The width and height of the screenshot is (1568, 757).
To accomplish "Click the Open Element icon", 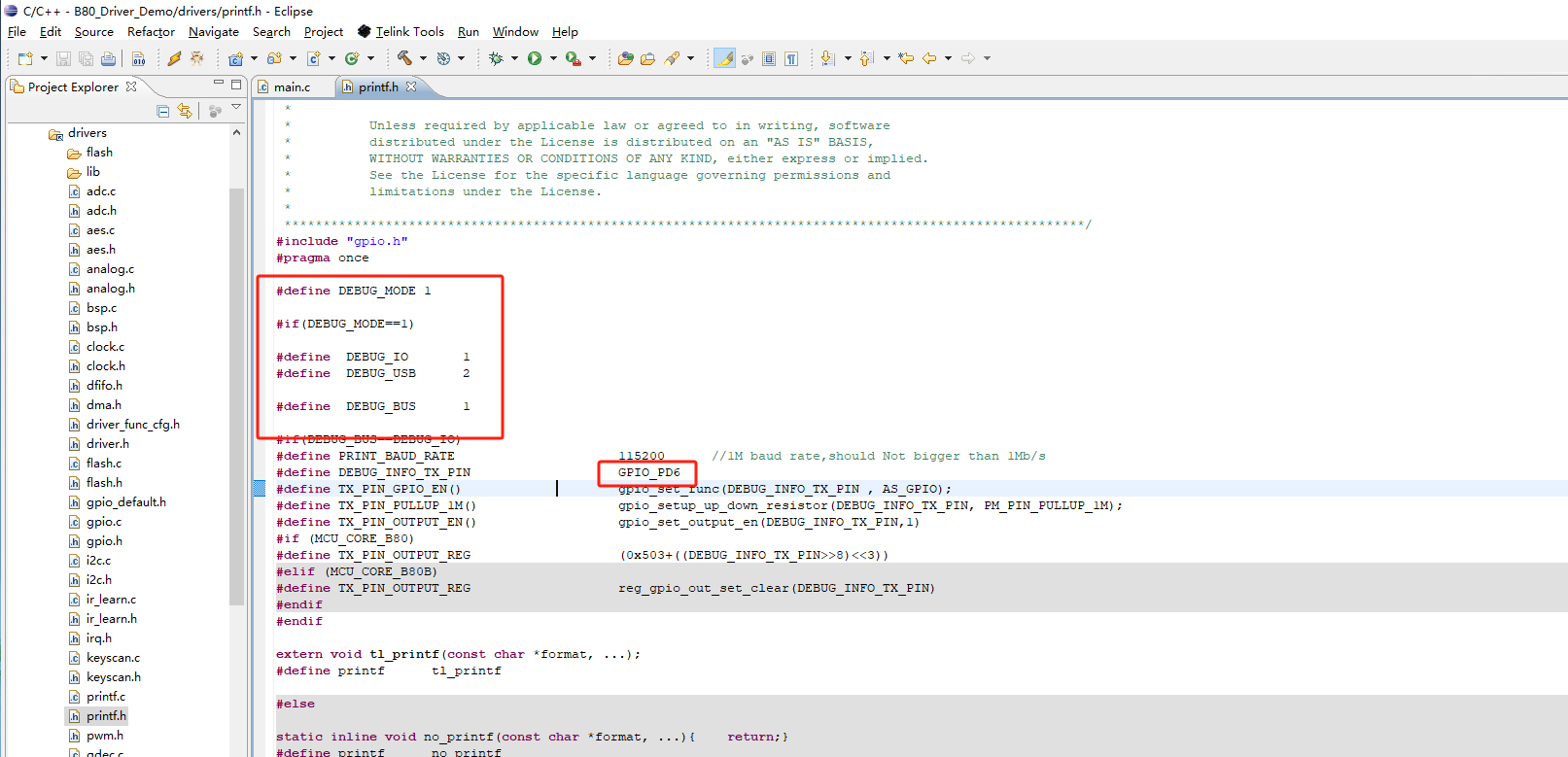I will [625, 58].
